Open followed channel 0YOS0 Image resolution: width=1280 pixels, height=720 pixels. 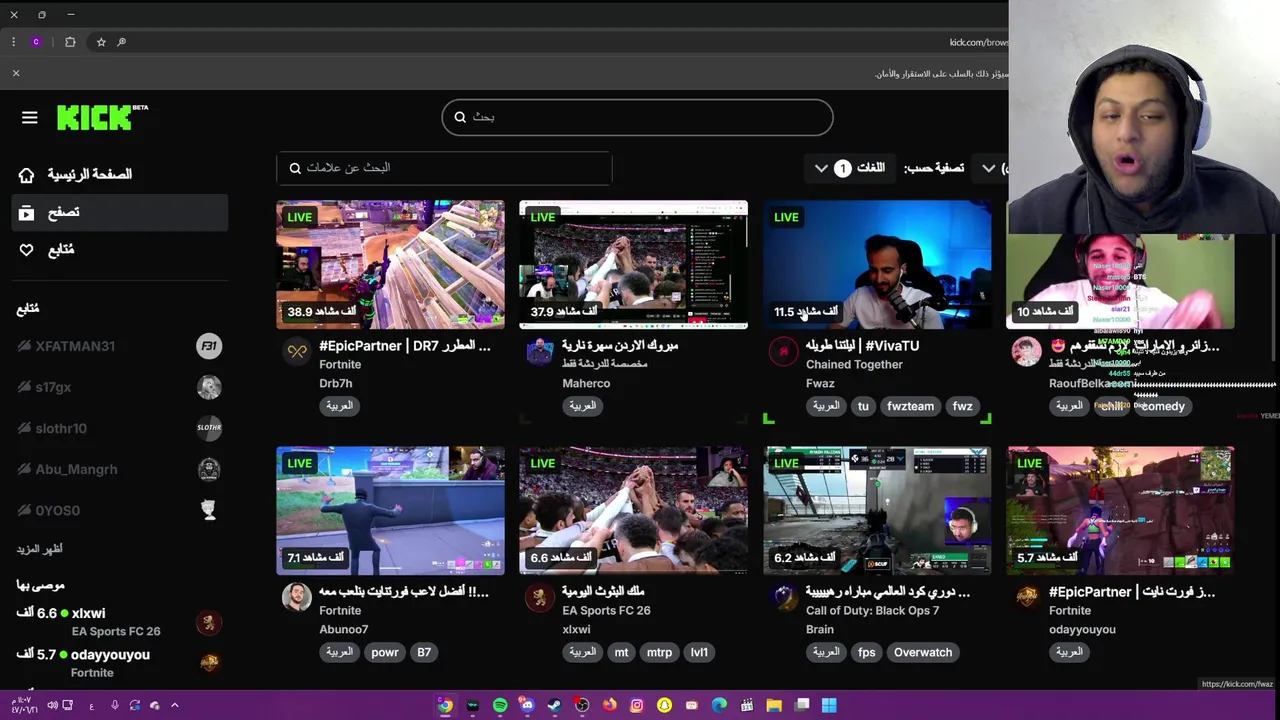click(120, 510)
